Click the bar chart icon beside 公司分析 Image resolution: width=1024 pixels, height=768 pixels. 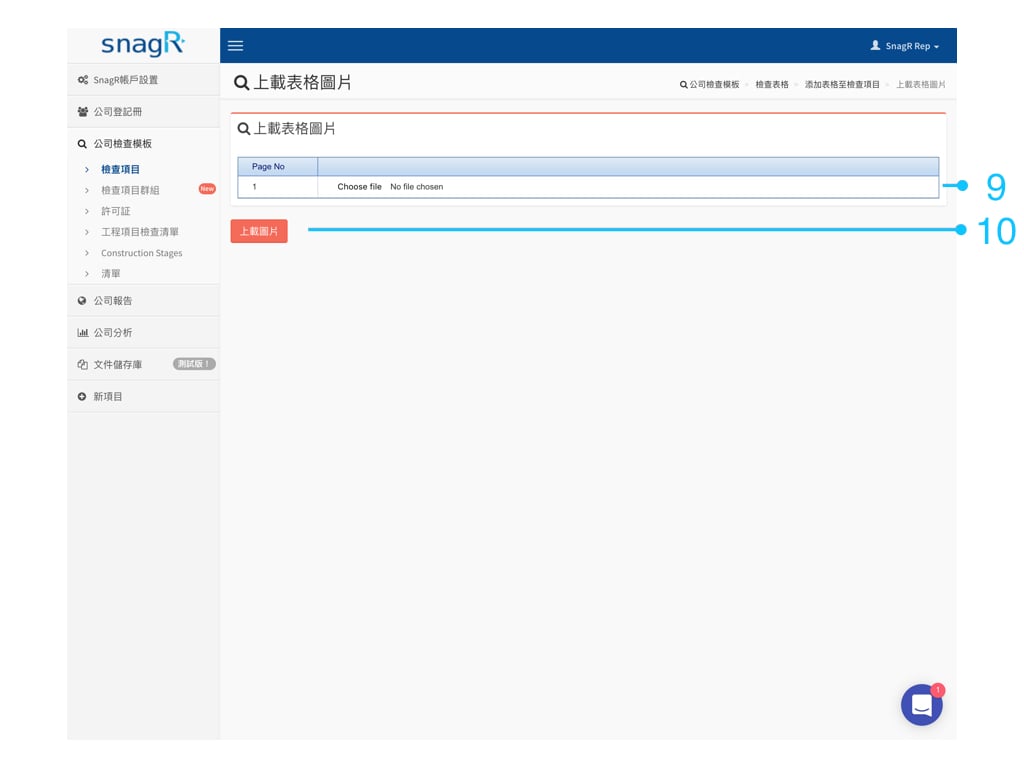click(82, 332)
